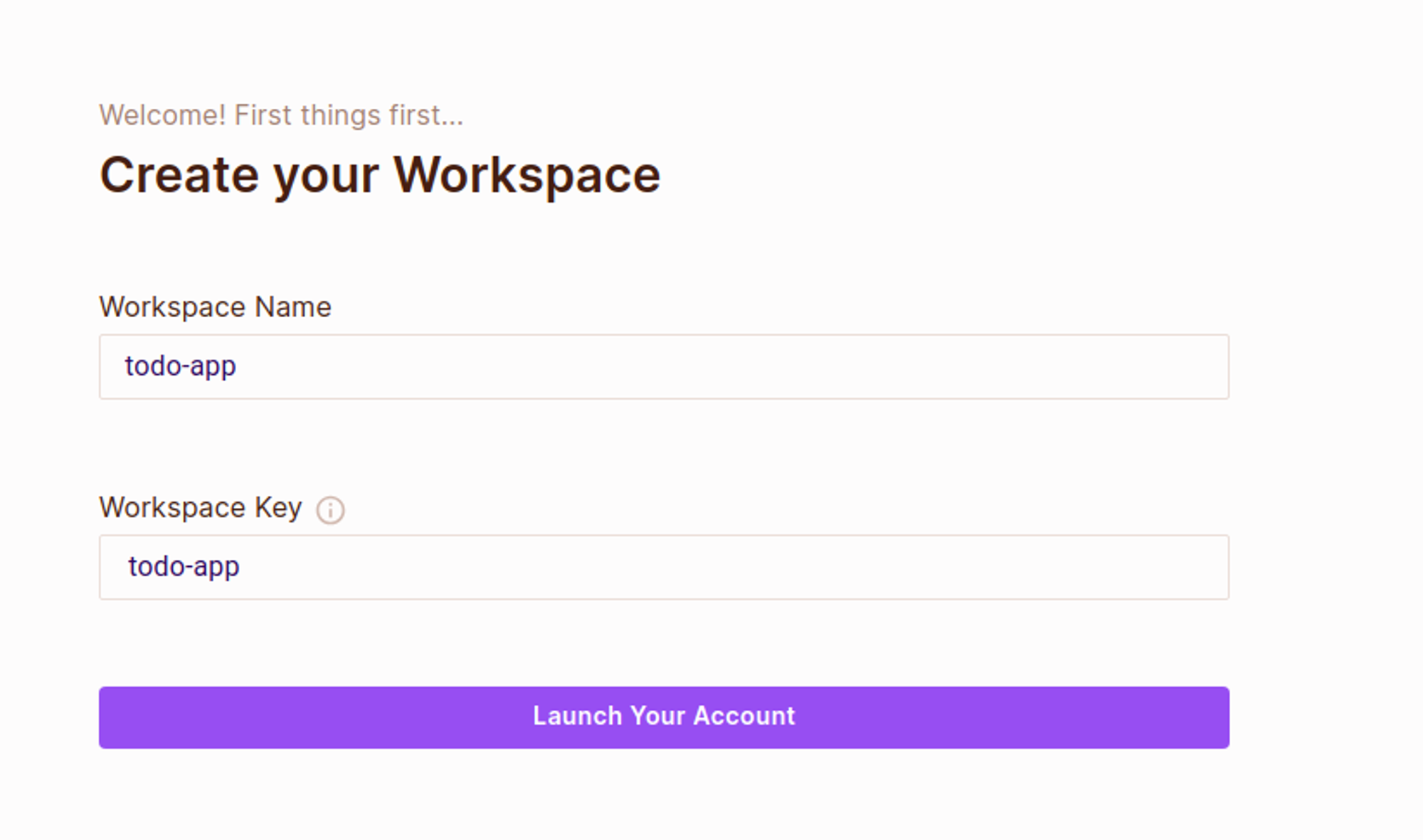Click the Workspace Key field label
The image size is (1423, 840).
pos(201,508)
